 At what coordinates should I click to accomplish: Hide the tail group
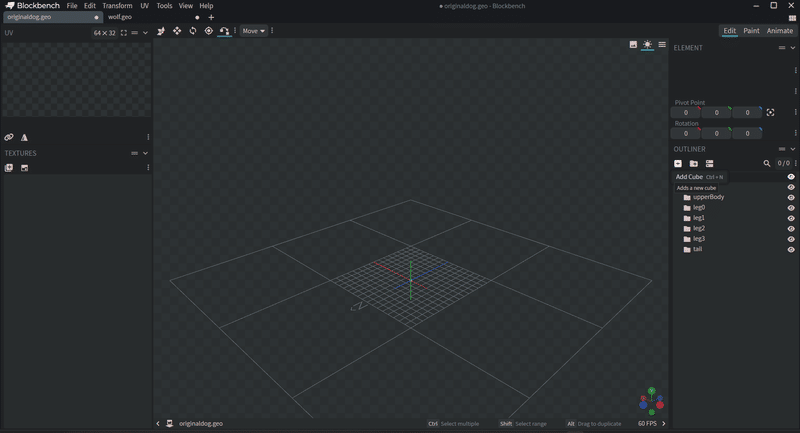[x=791, y=249]
